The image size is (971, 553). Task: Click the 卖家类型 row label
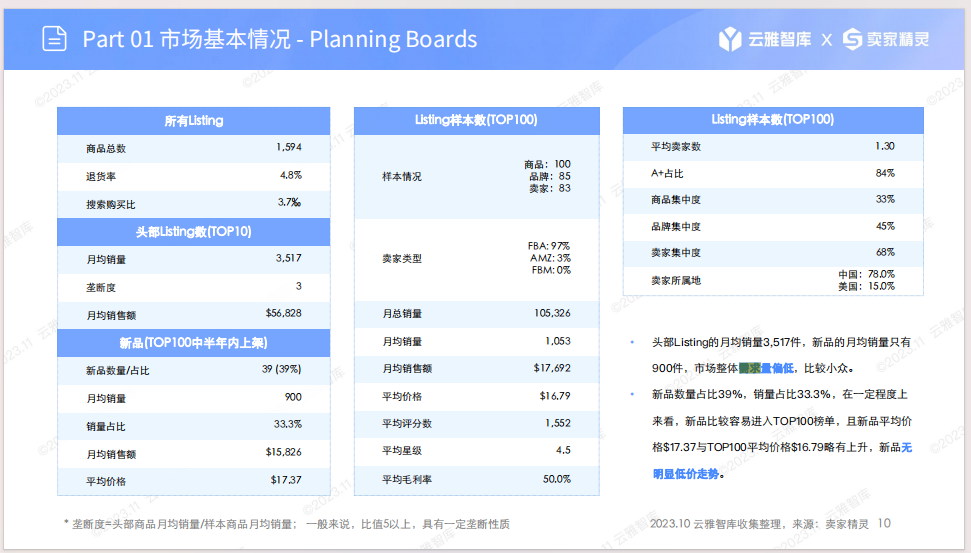[402, 258]
